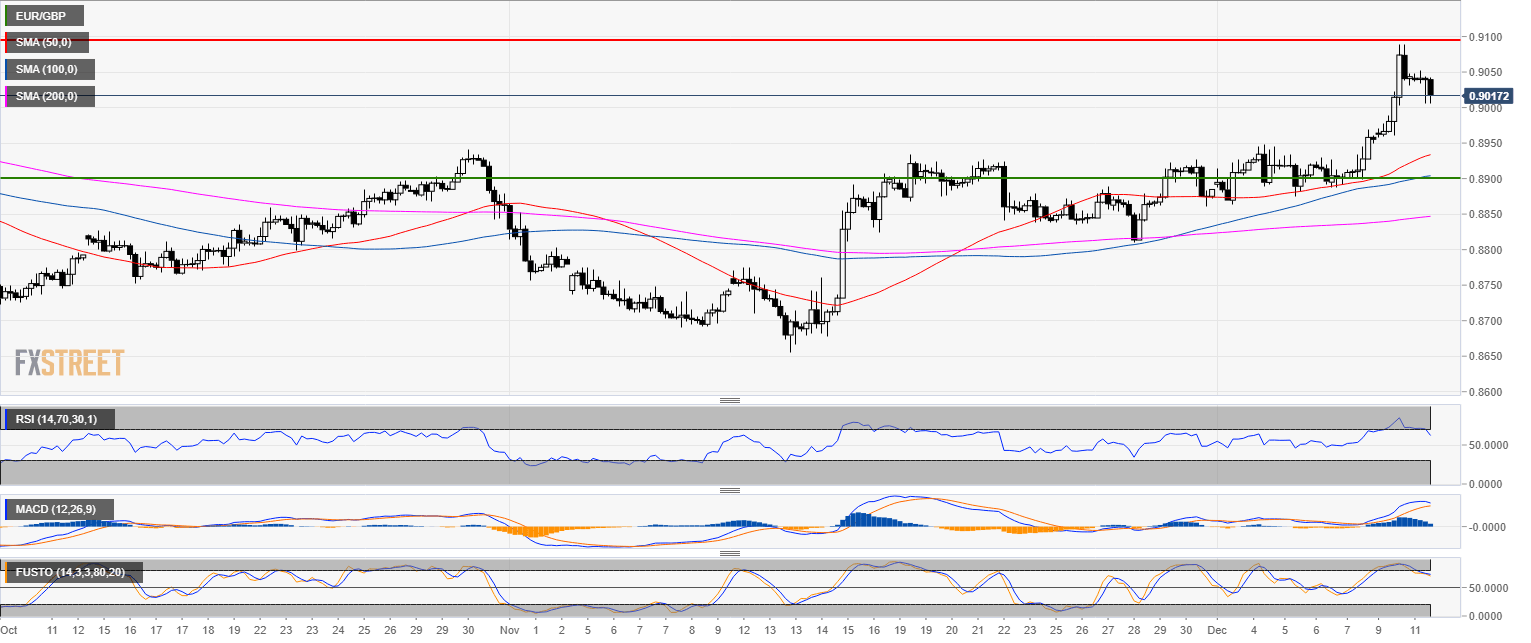The width and height of the screenshot is (1531, 643).
Task: Click the Dec label on the date axis
Action: click(x=1216, y=632)
